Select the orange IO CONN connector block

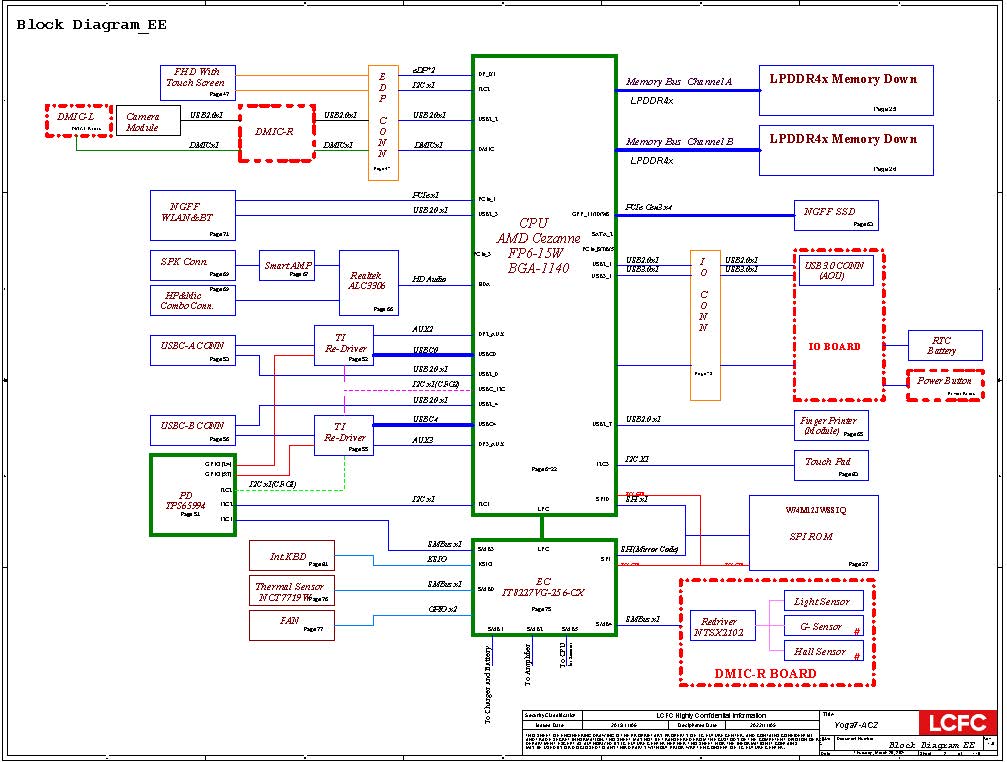click(705, 325)
